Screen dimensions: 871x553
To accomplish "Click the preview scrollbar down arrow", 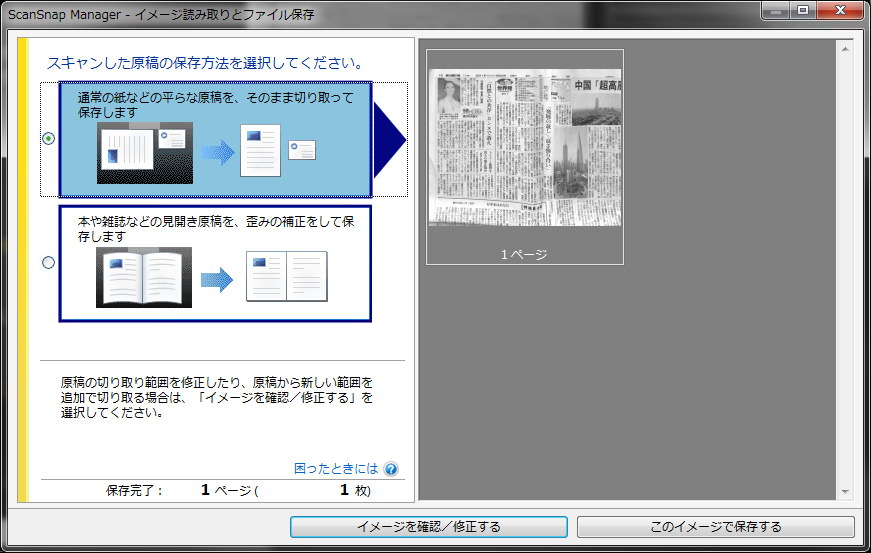I will click(x=845, y=492).
